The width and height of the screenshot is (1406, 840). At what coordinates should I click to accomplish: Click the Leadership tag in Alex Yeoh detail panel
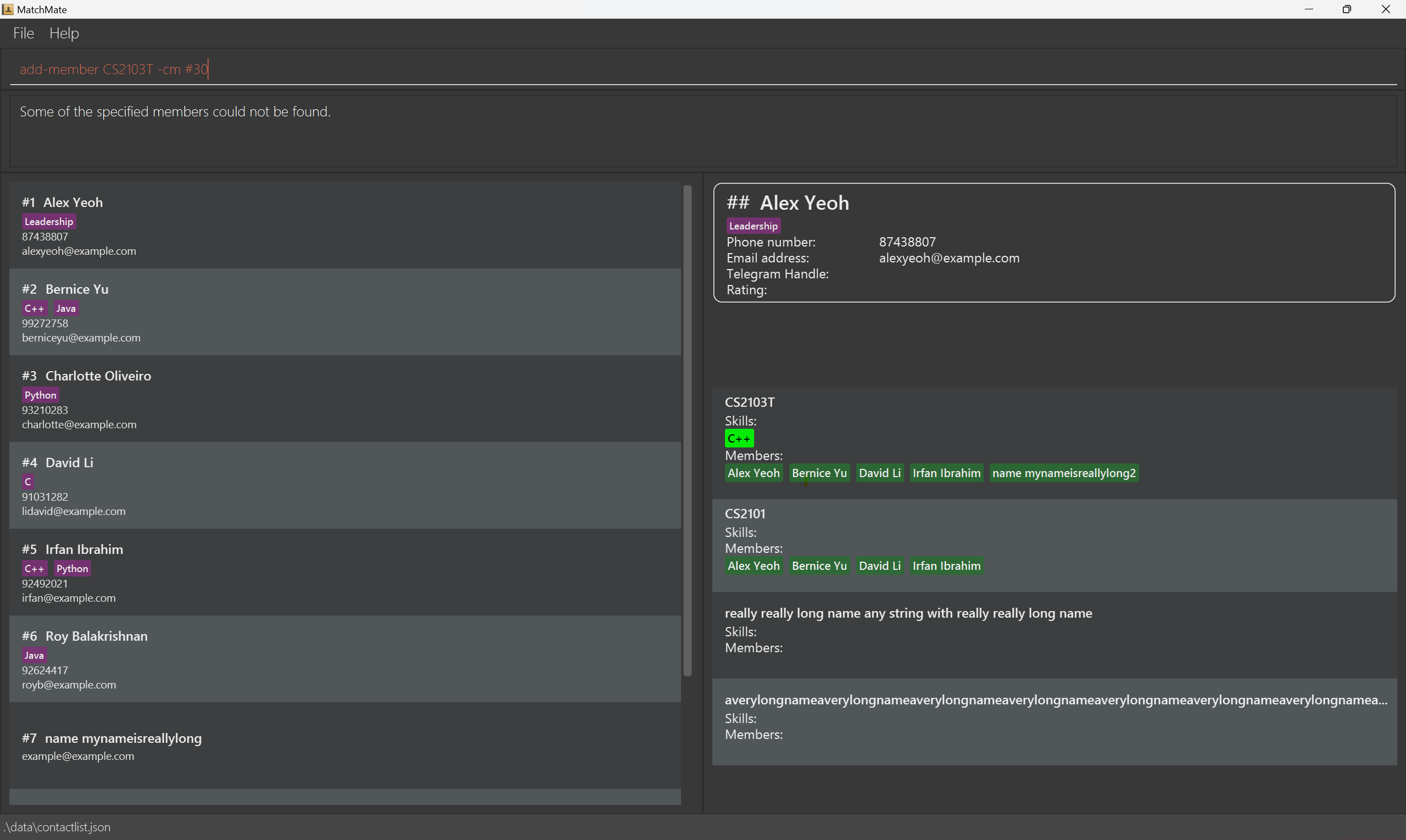coord(752,226)
